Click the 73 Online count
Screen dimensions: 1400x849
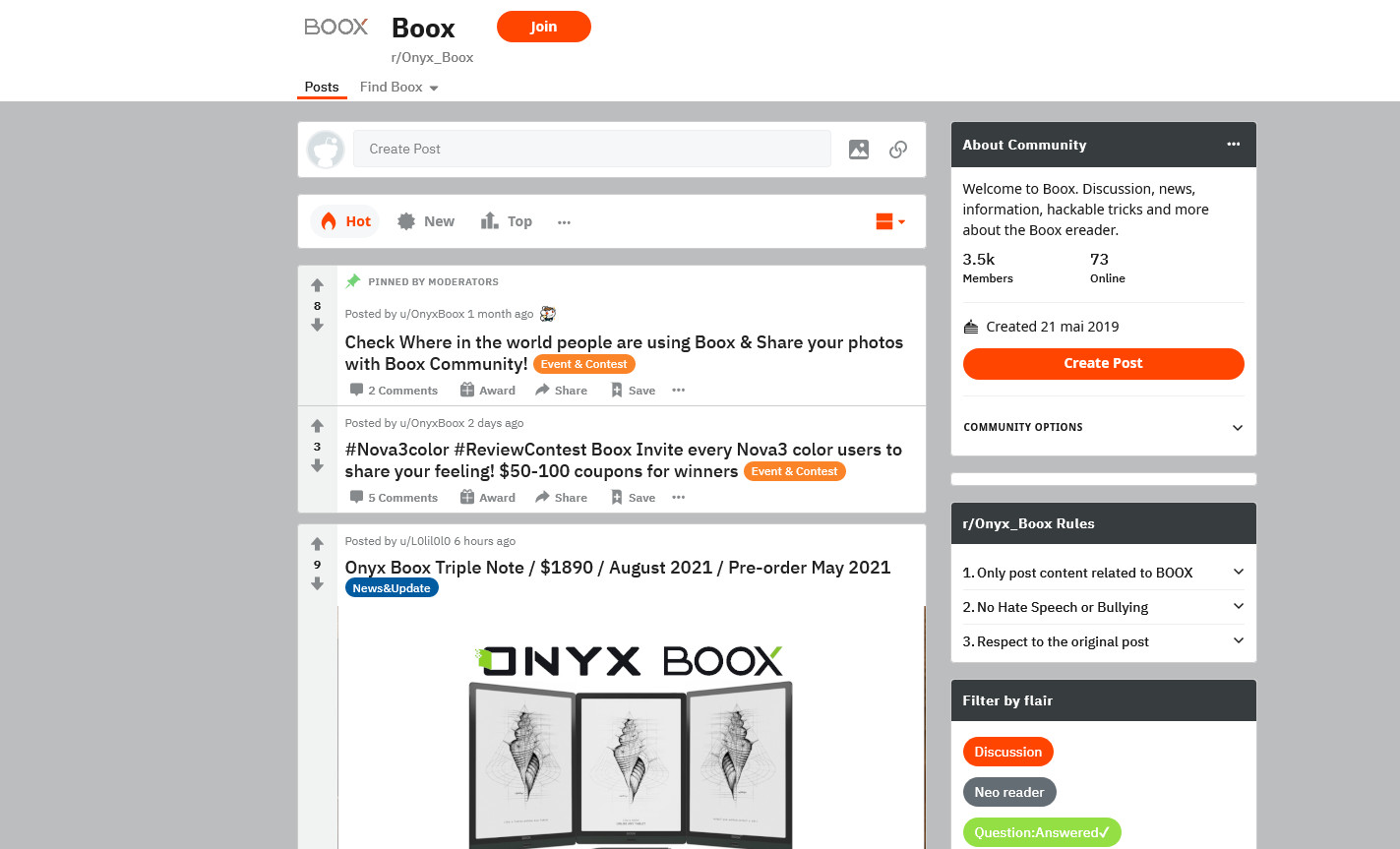(x=1108, y=268)
